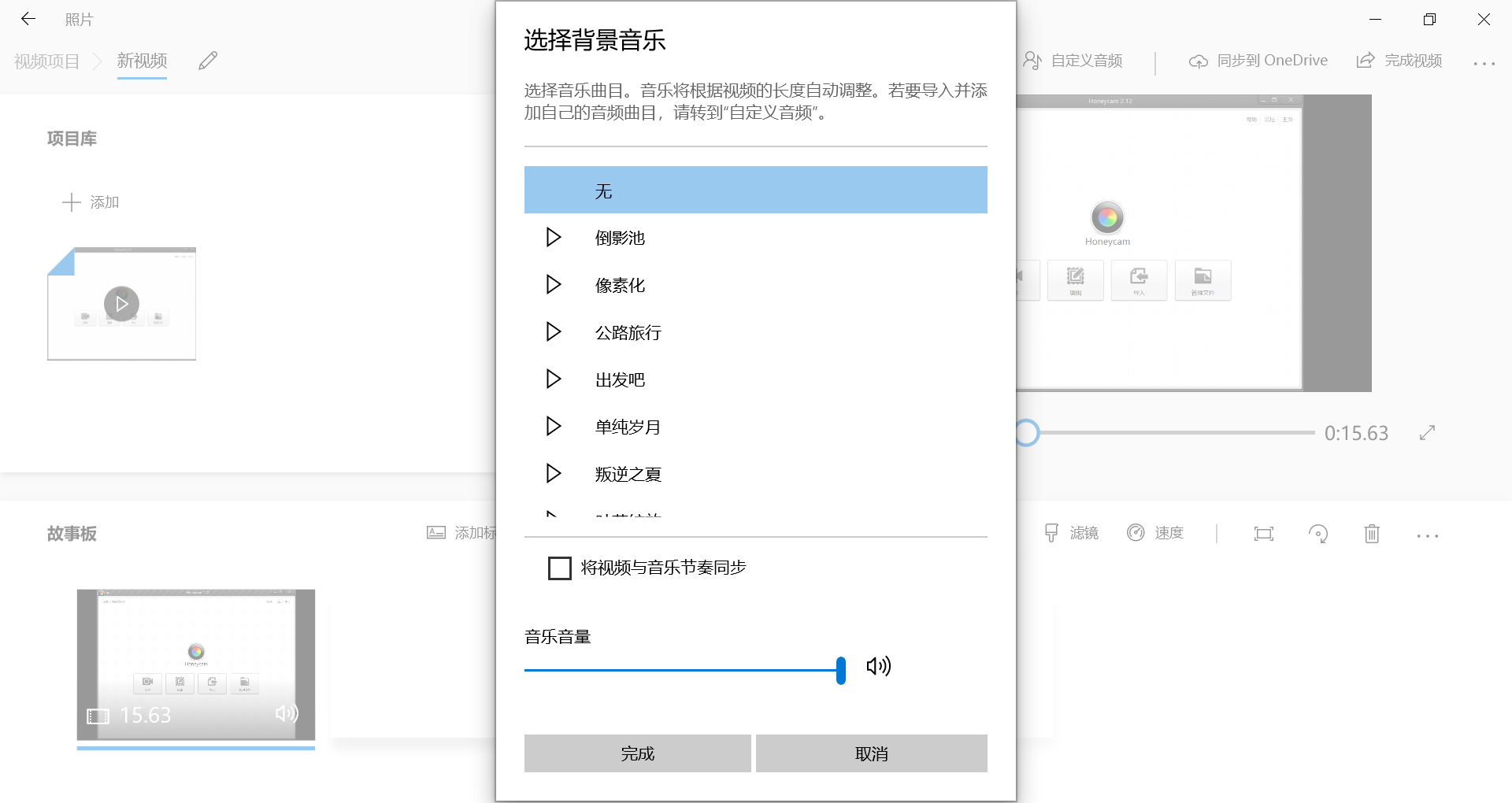The width and height of the screenshot is (1512, 803).
Task: Select the 像素化 music track
Action: 756,284
